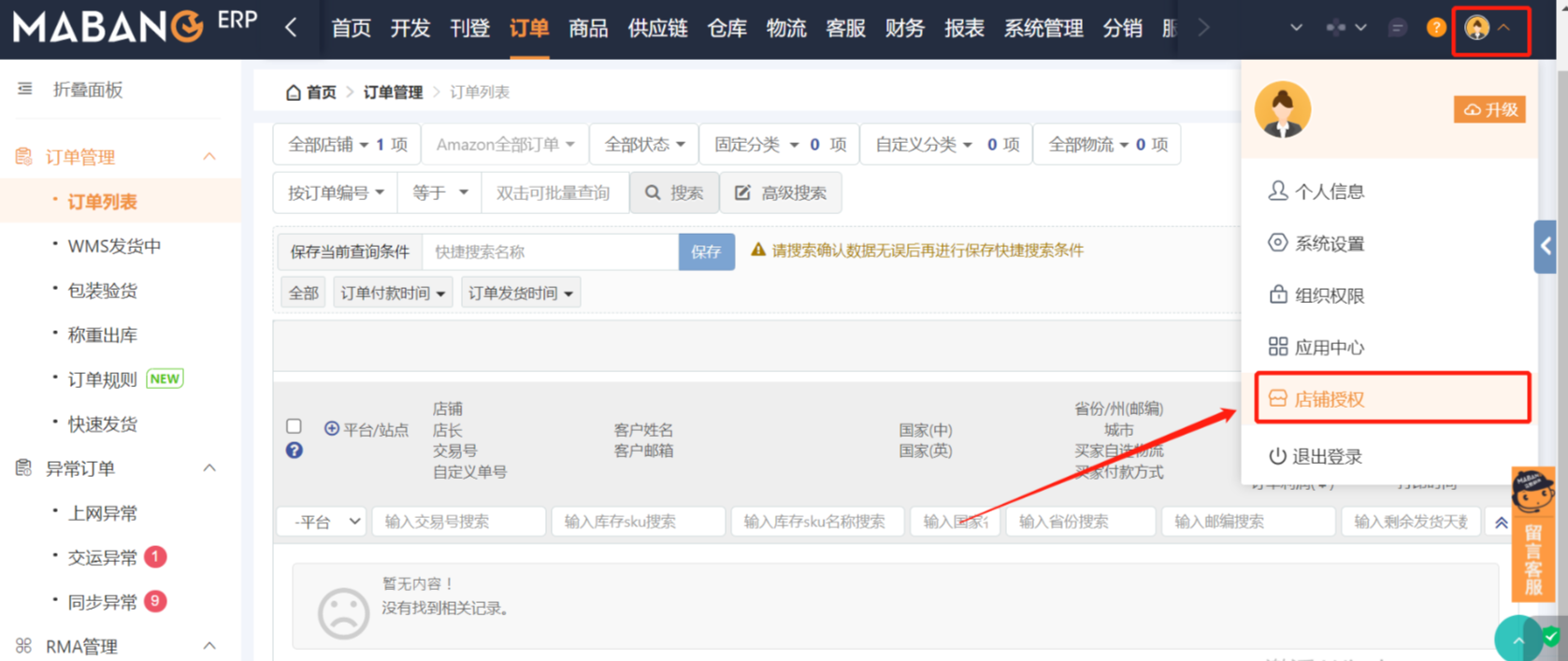Viewport: 1568px width, 661px height.
Task: Click the double-chevron collapse filter icon
Action: (1501, 522)
